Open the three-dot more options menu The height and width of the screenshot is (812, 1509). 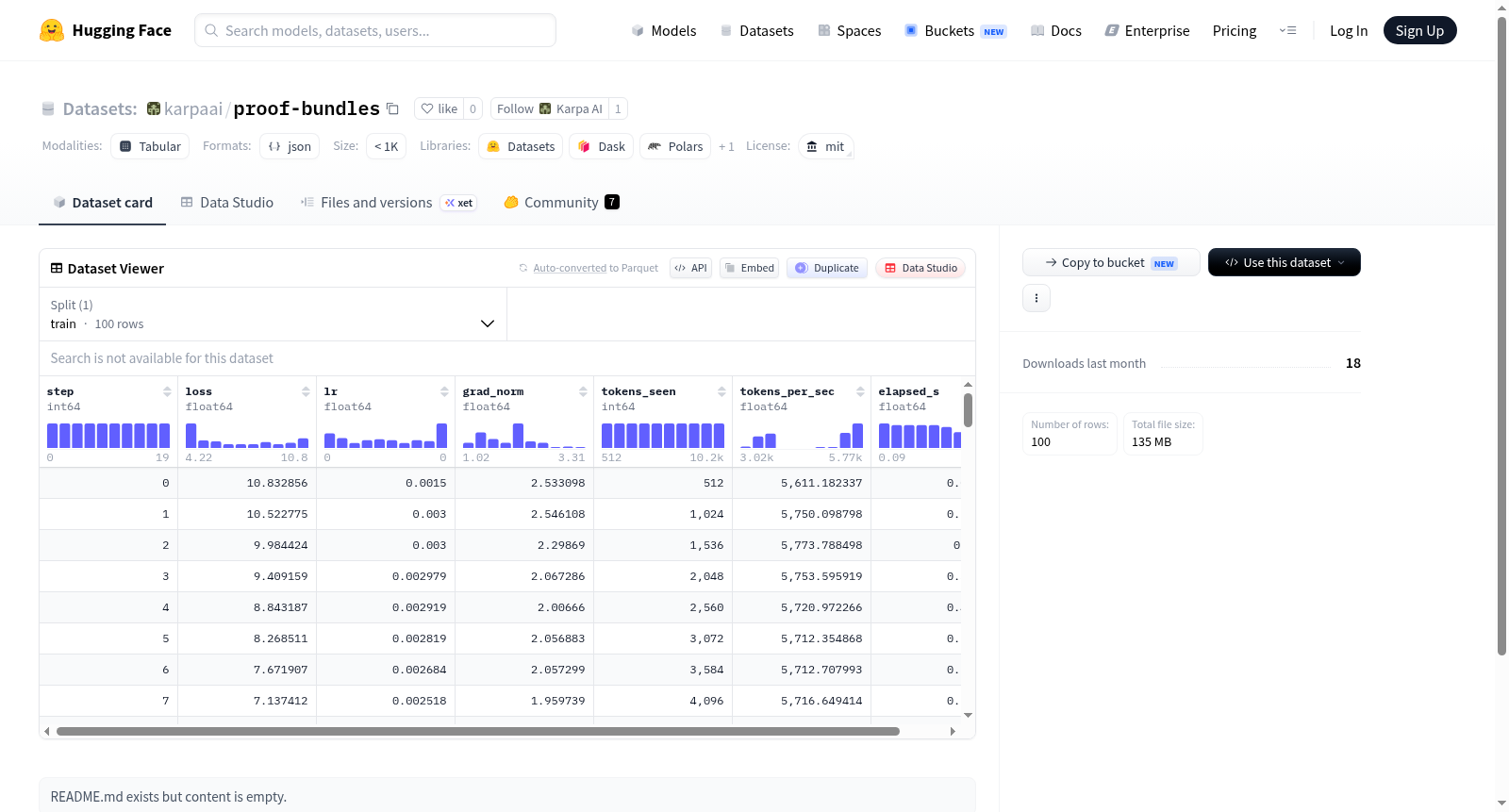pyautogui.click(x=1036, y=298)
